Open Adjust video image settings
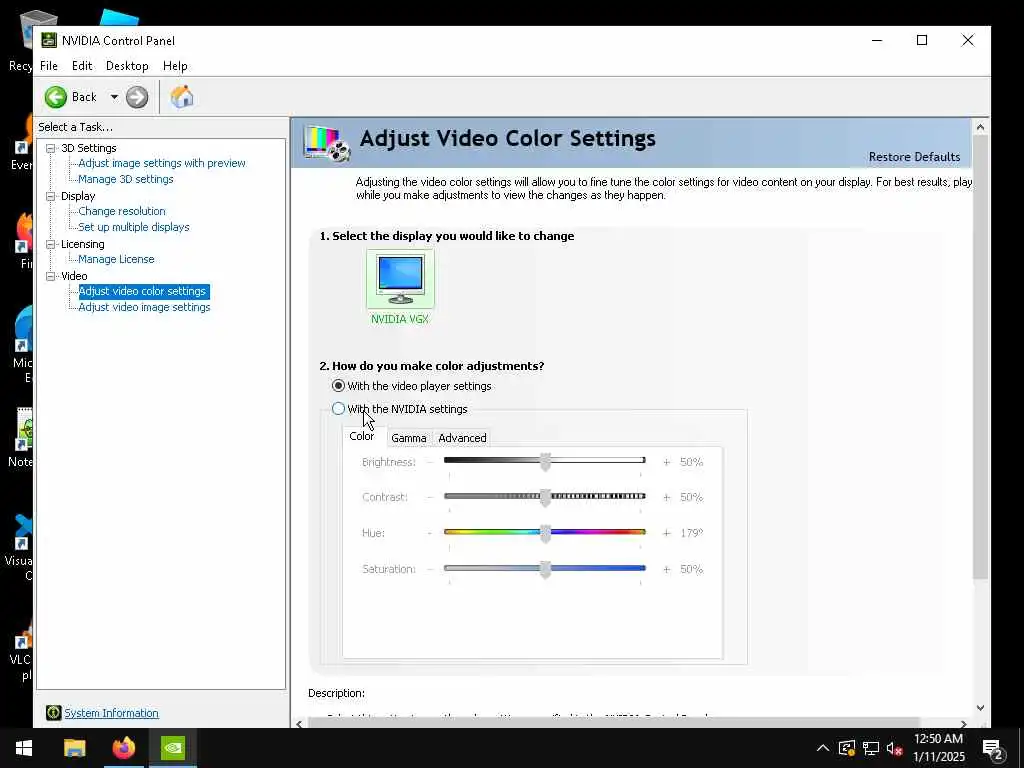 click(144, 307)
